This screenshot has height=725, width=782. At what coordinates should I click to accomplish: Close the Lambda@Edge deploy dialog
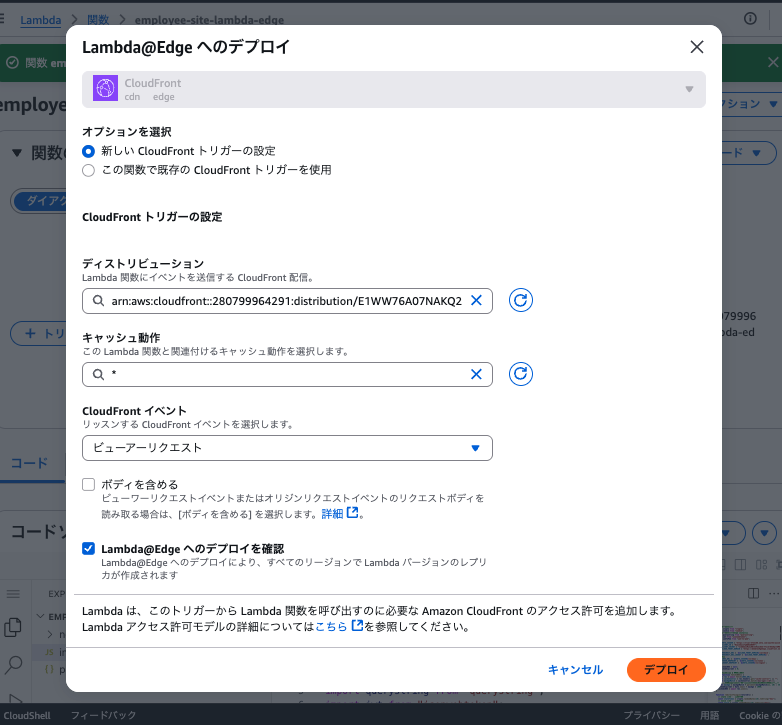point(696,47)
